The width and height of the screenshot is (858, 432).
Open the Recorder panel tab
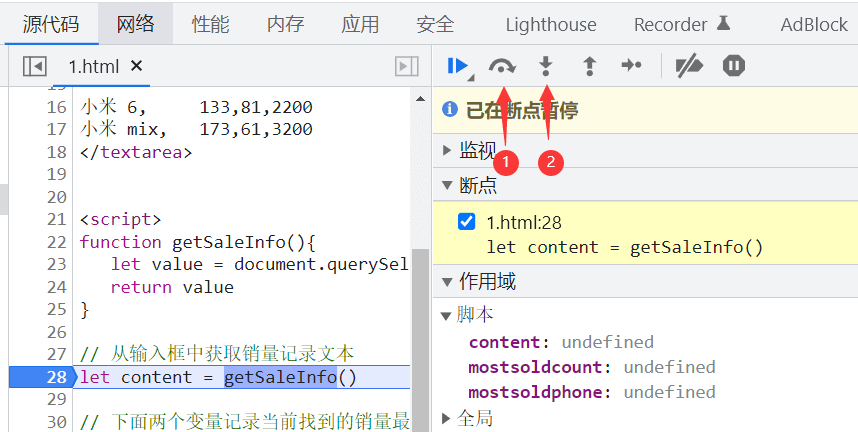pos(682,24)
